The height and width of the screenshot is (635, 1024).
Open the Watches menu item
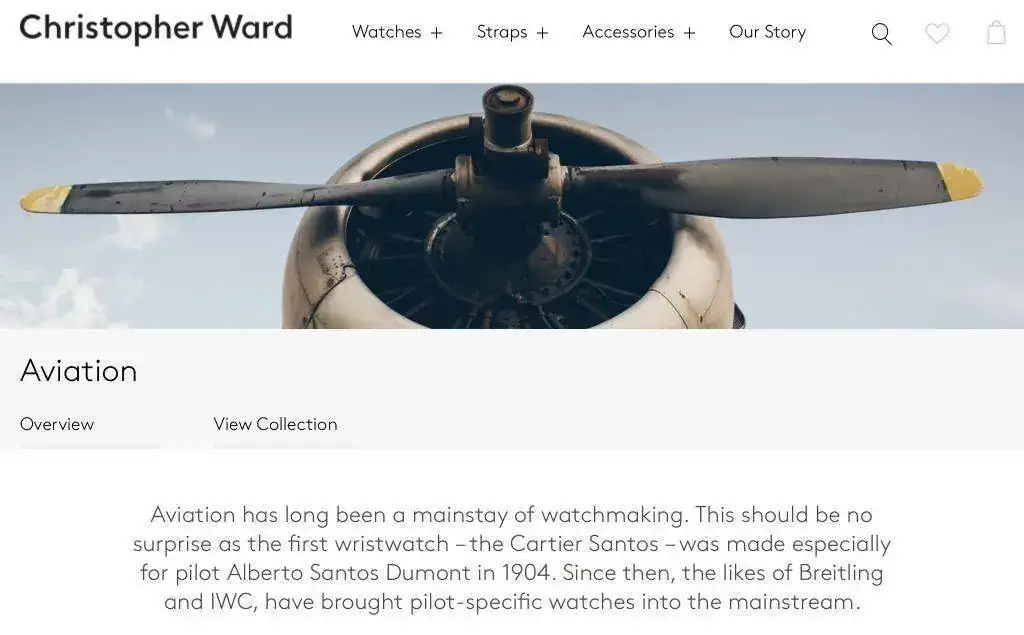click(387, 32)
